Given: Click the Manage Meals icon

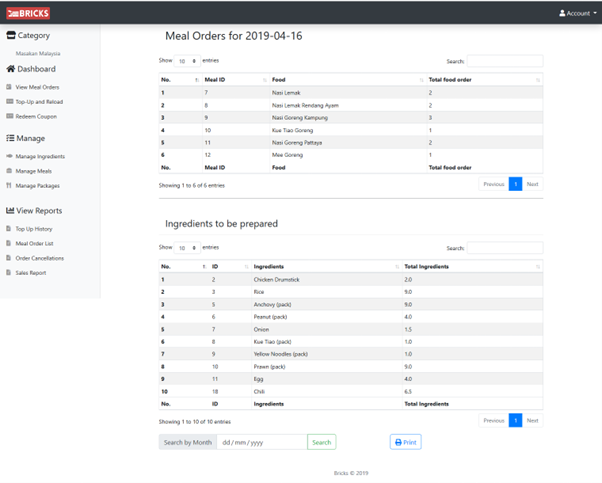Looking at the screenshot, I should pyautogui.click(x=9, y=171).
